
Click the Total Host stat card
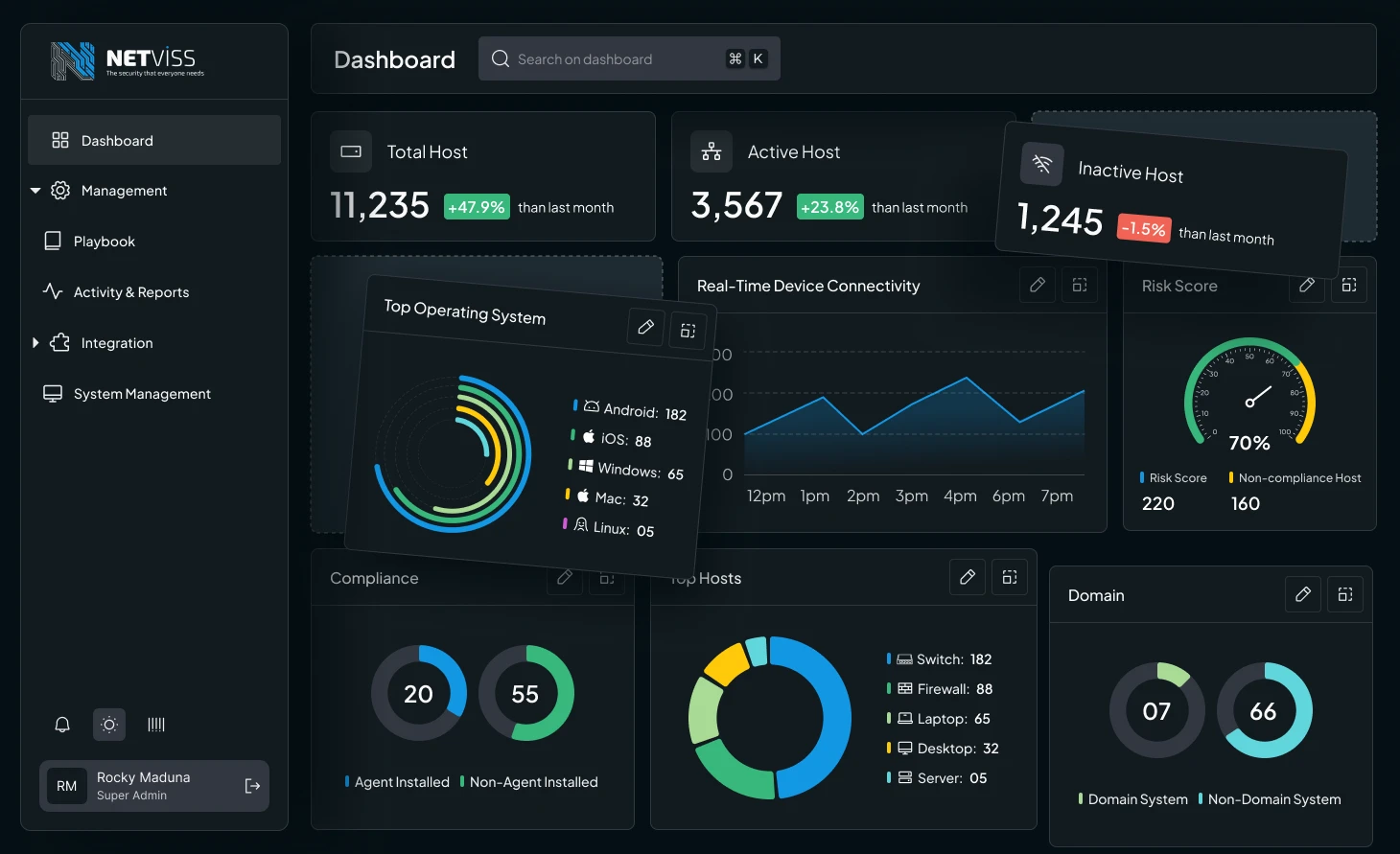point(482,176)
